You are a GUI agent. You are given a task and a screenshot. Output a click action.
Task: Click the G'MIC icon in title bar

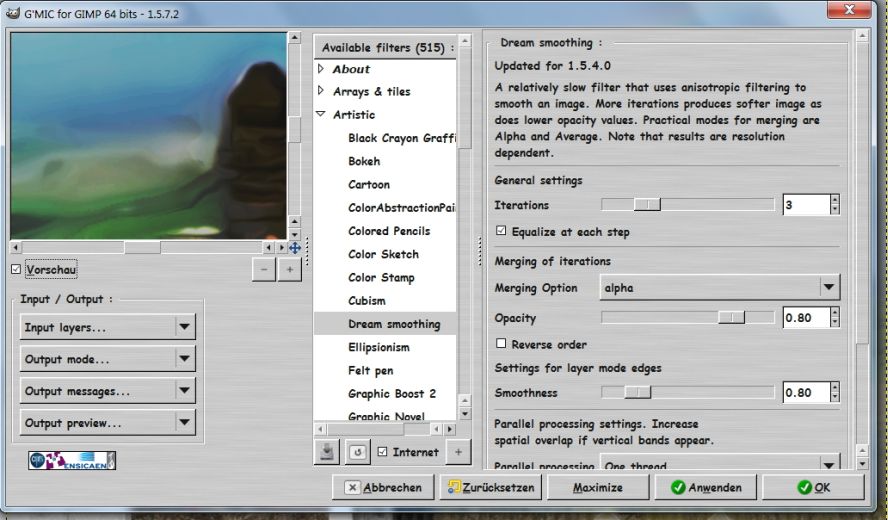click(x=13, y=11)
